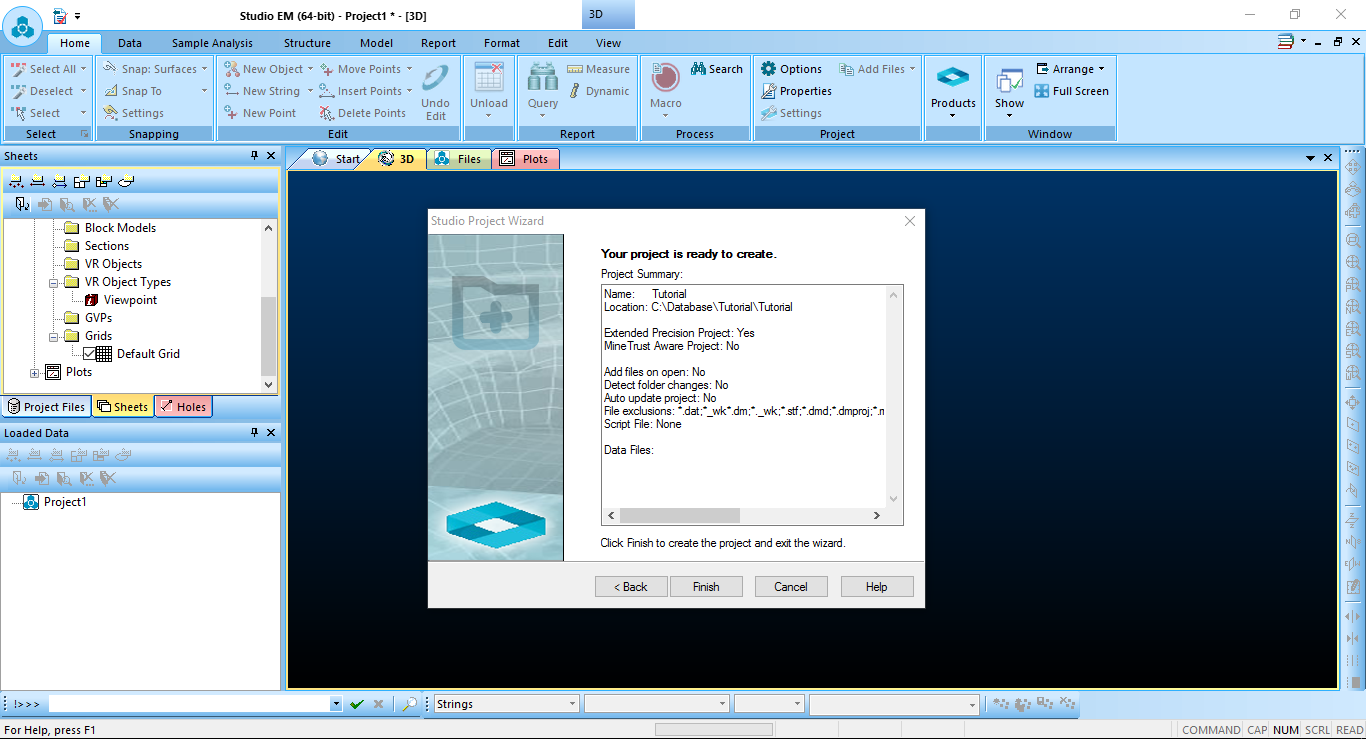Click Delete Points tool

(x=362, y=113)
